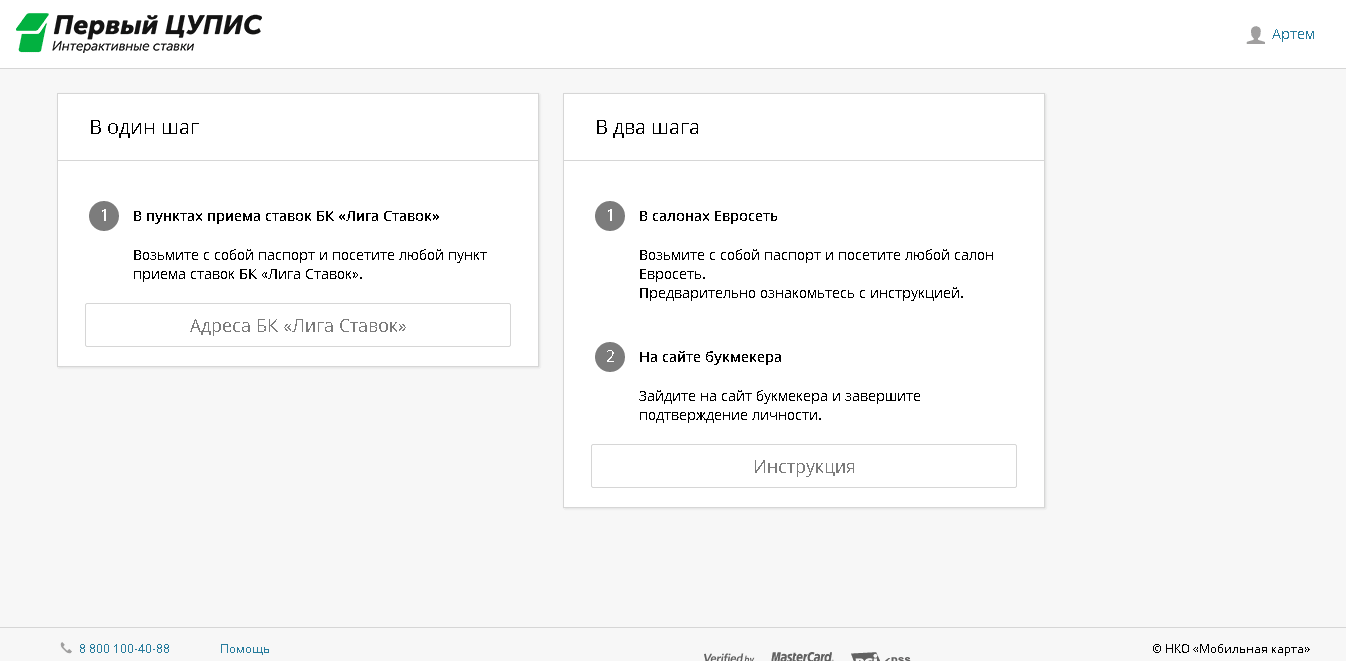
Task: Open the Инструкция button
Action: [x=804, y=466]
